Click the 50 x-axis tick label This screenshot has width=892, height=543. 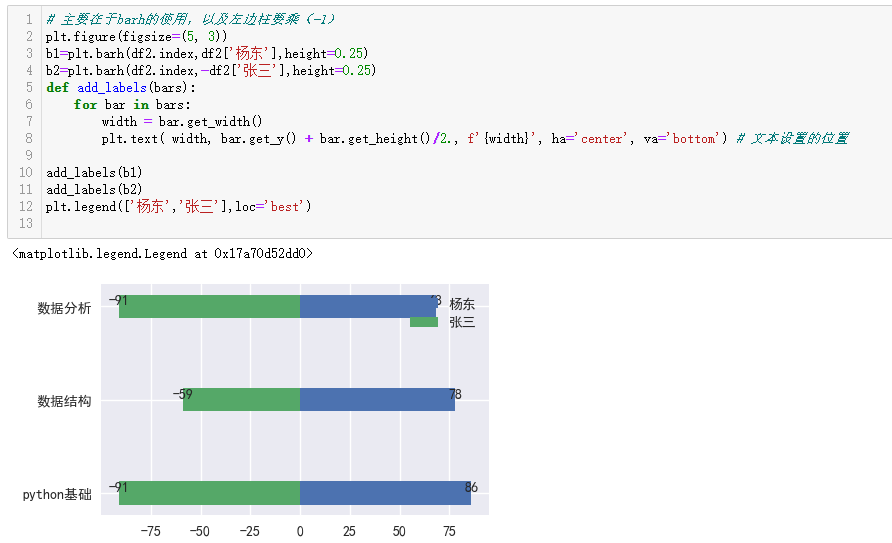(399, 532)
